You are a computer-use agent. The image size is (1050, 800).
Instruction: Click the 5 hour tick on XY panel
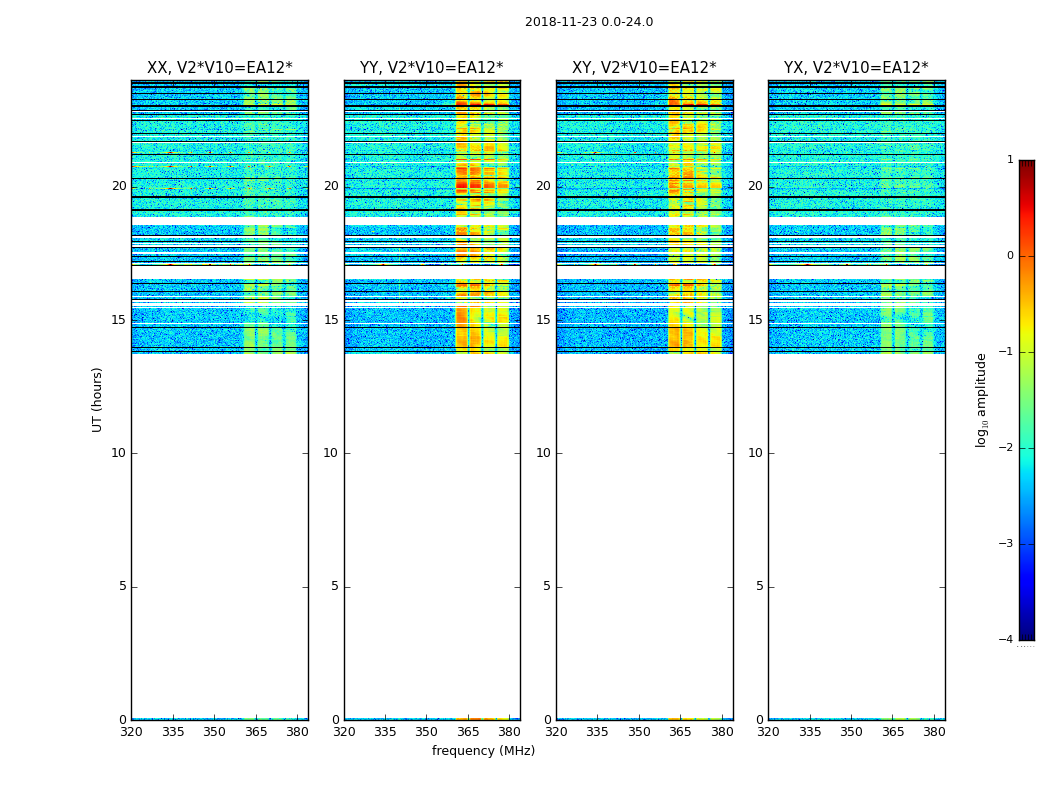547,586
